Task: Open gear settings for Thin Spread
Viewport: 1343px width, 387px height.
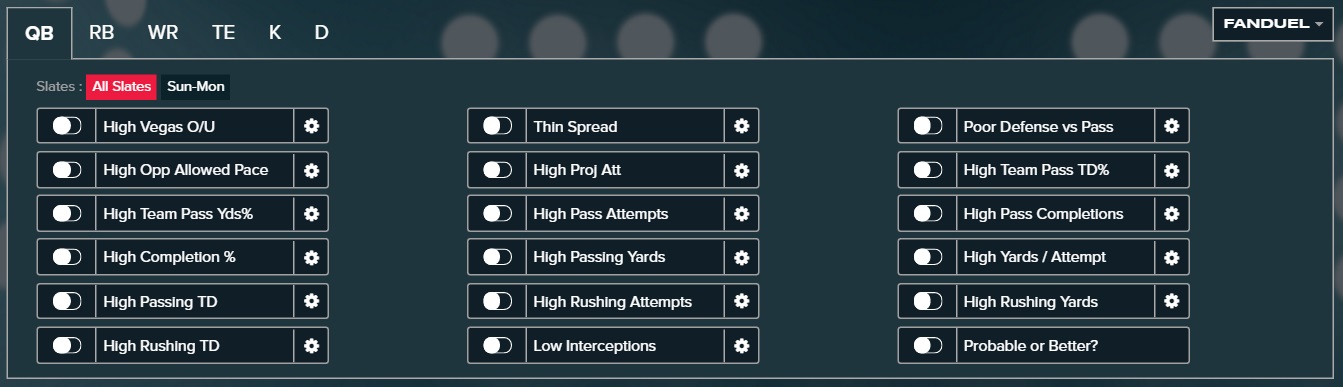Action: (741, 126)
